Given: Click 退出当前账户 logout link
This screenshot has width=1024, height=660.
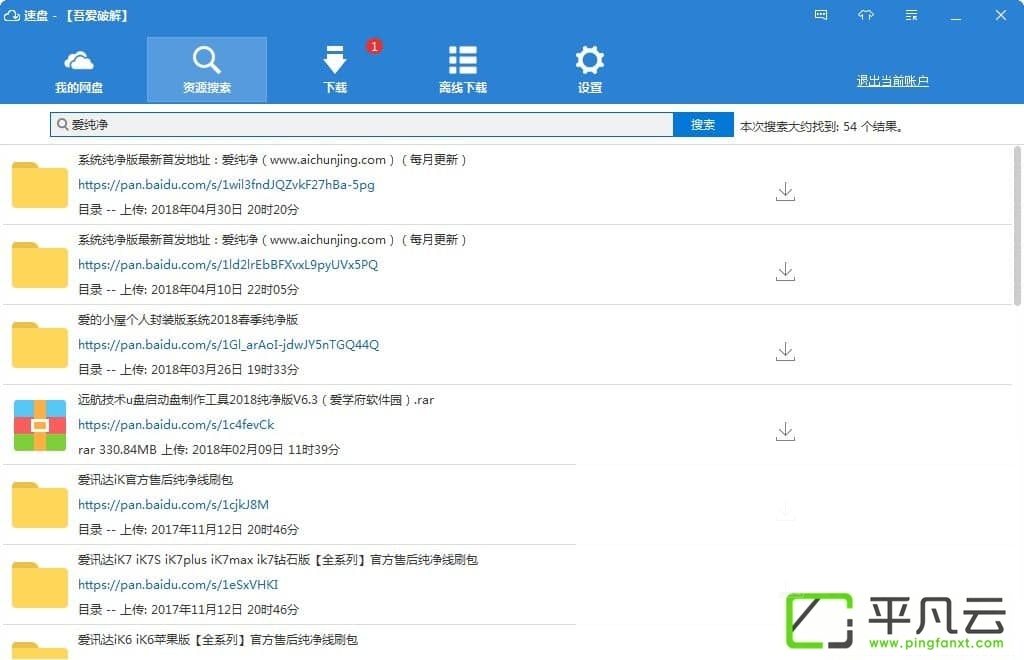Looking at the screenshot, I should [x=892, y=81].
